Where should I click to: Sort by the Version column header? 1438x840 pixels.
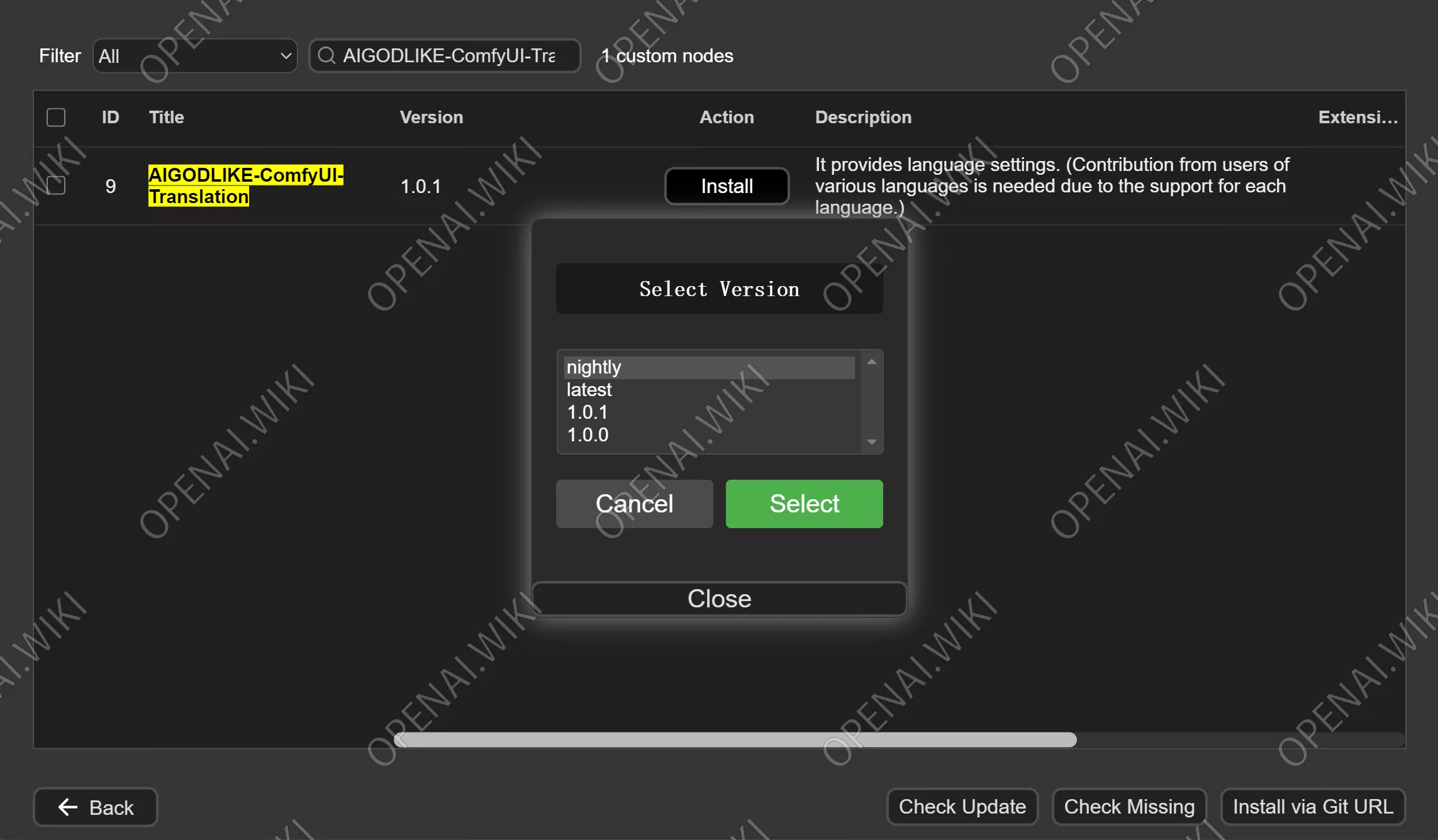tap(432, 118)
